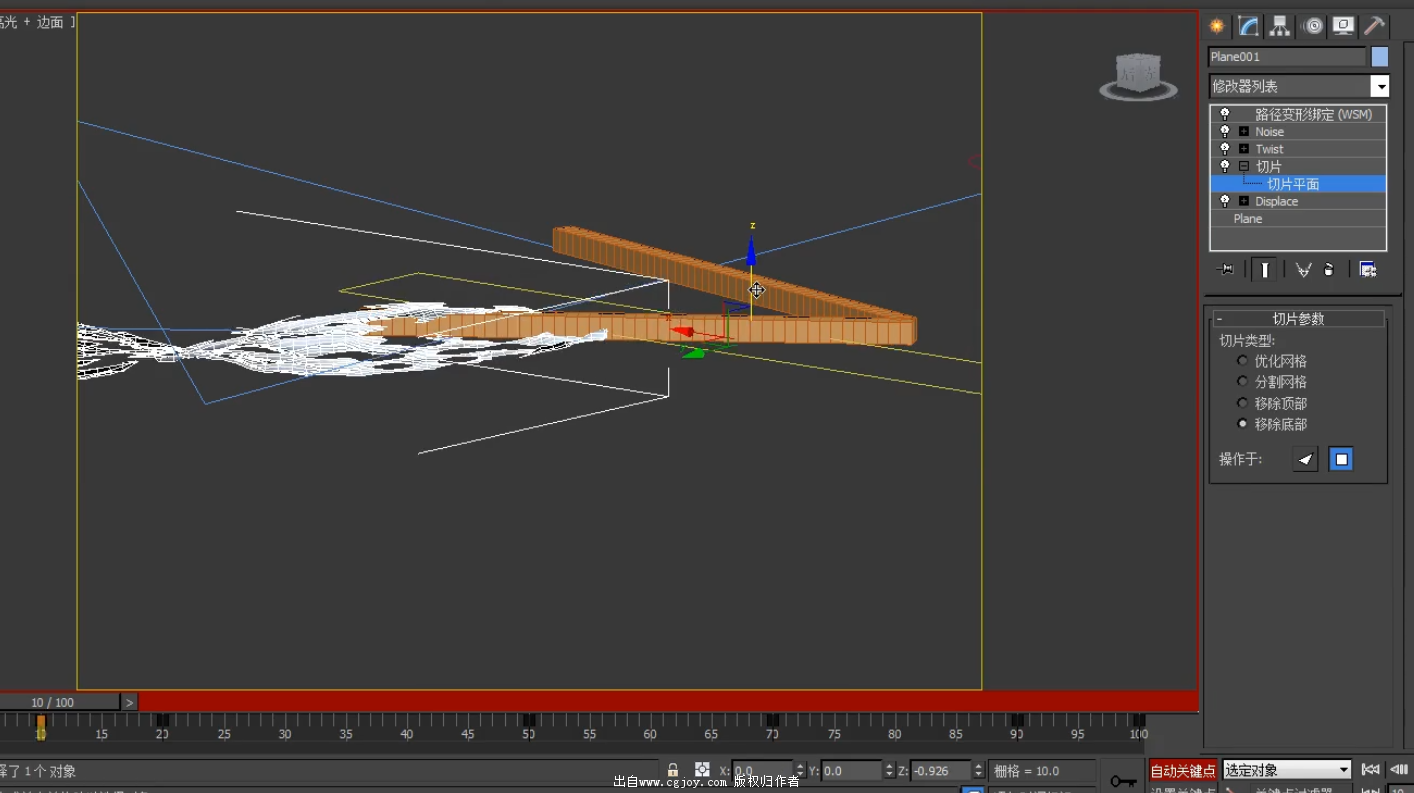
Task: Select the 切片 modifier in the stack
Action: [x=1268, y=166]
